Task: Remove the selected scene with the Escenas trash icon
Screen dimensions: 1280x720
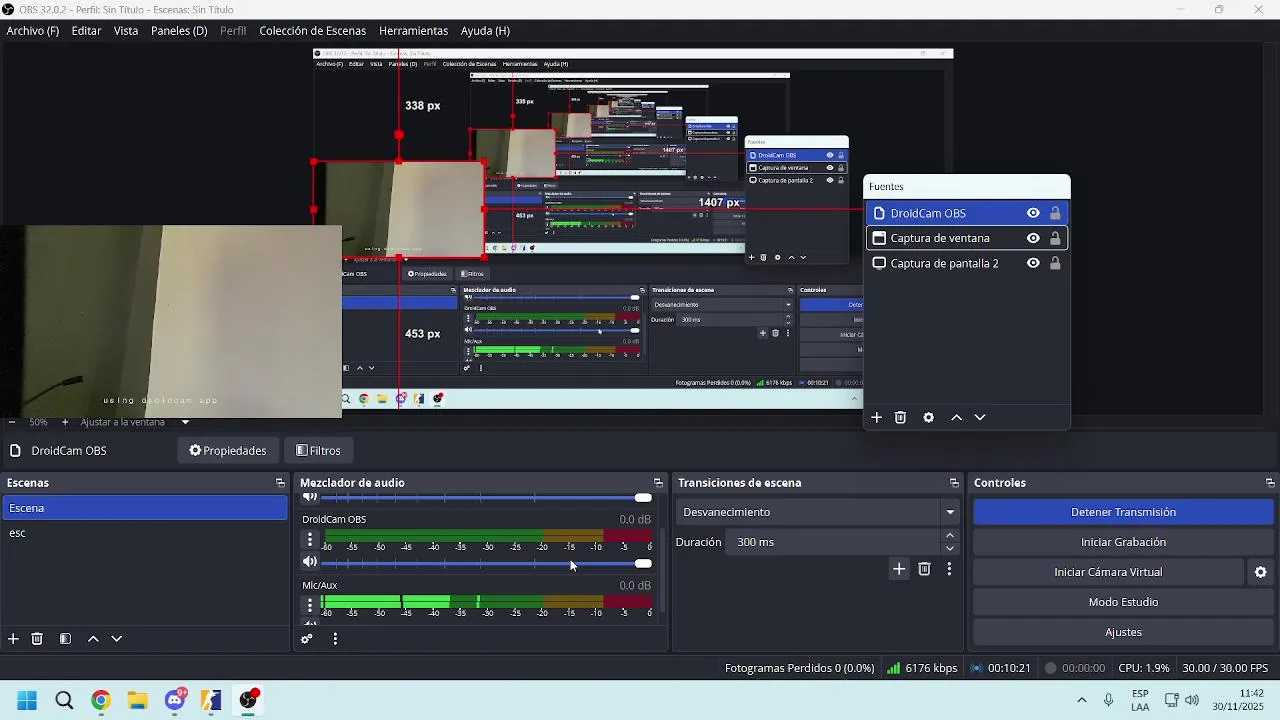Action: (x=37, y=639)
